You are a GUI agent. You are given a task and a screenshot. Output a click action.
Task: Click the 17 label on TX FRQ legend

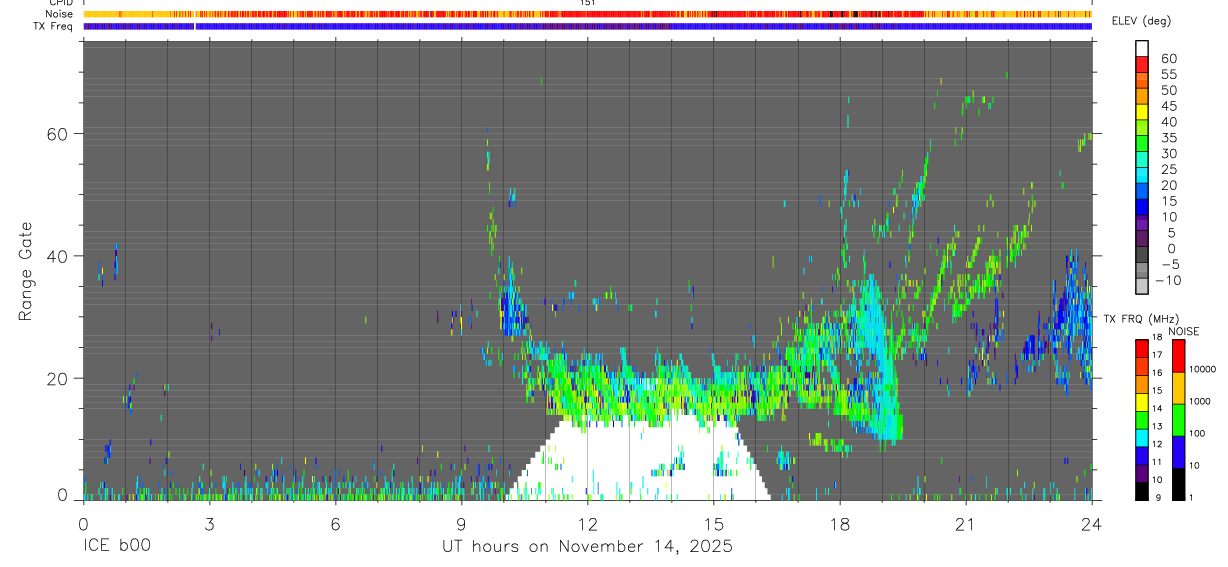[x=1158, y=355]
